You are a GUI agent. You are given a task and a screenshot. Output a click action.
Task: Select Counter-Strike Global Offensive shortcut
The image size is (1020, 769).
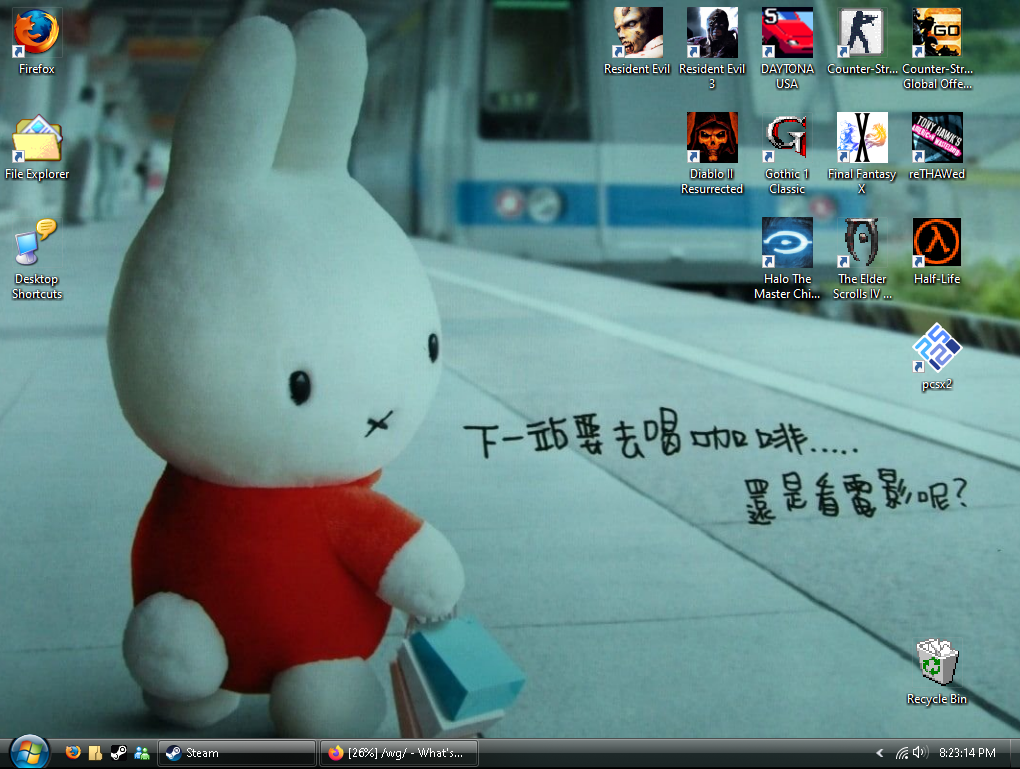tap(937, 48)
